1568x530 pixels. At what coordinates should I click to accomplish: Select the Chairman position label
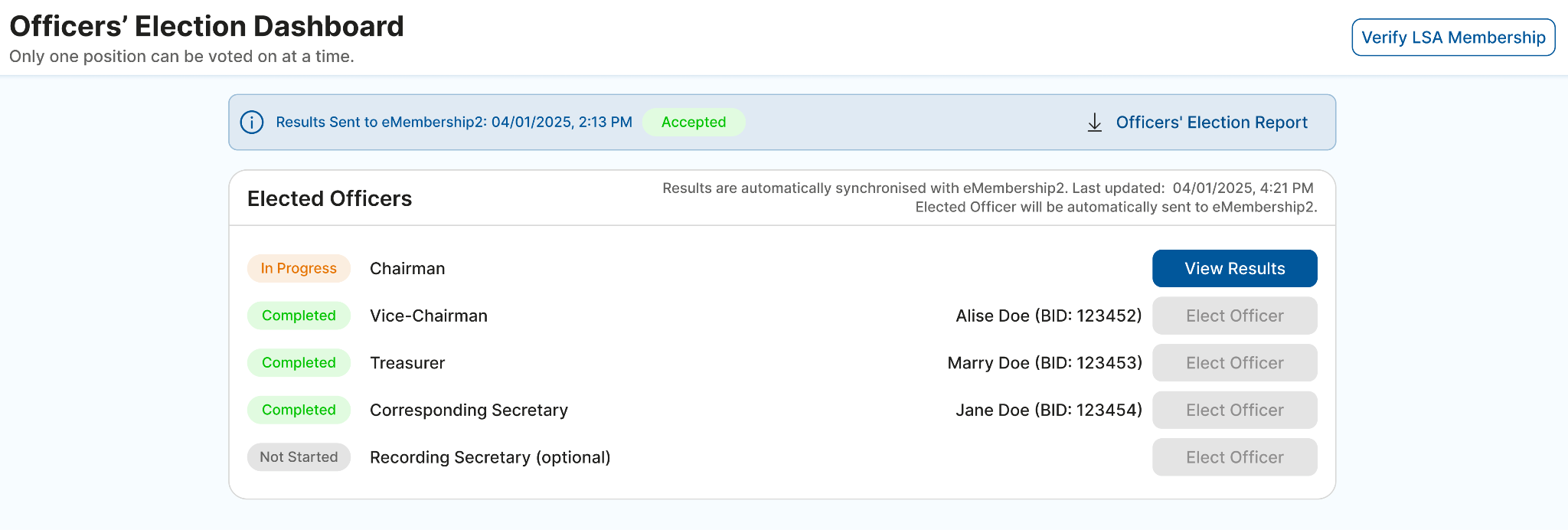(x=407, y=269)
